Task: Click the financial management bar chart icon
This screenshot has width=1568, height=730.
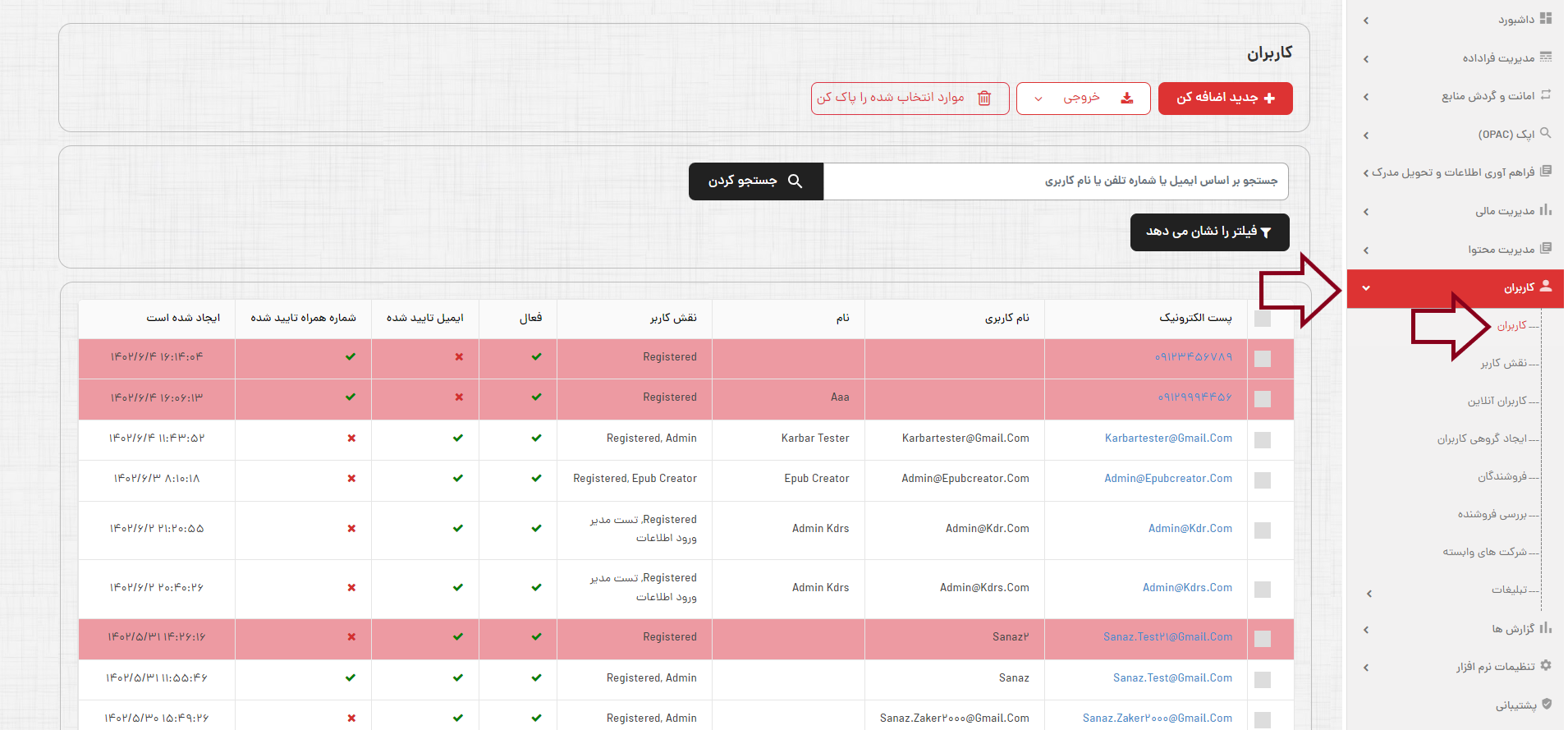Action: click(x=1546, y=210)
